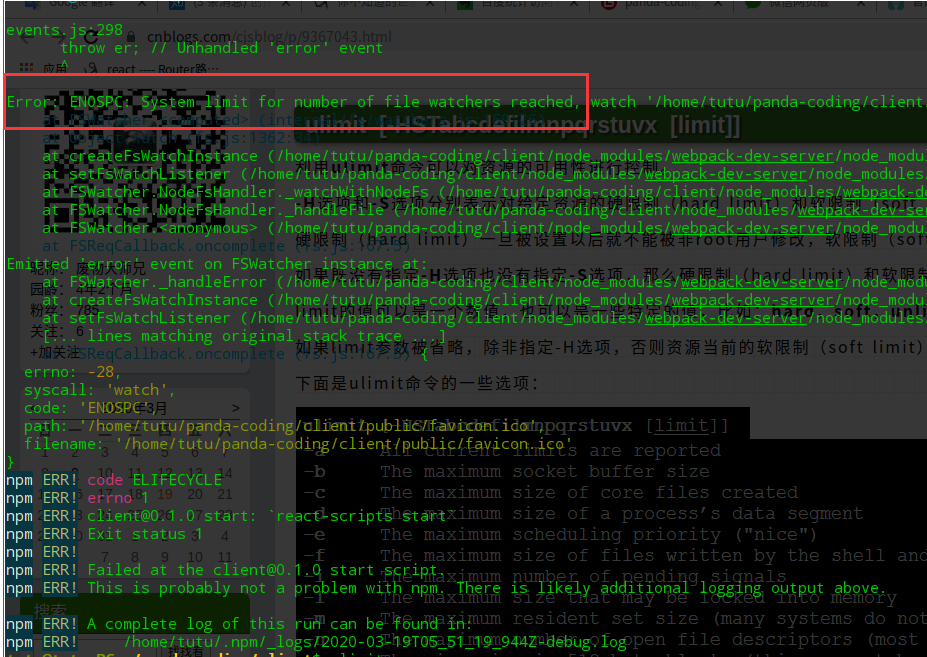The image size is (927, 657).
Task: Open the 'react ---- Router路' bookmark
Action: (x=152, y=69)
